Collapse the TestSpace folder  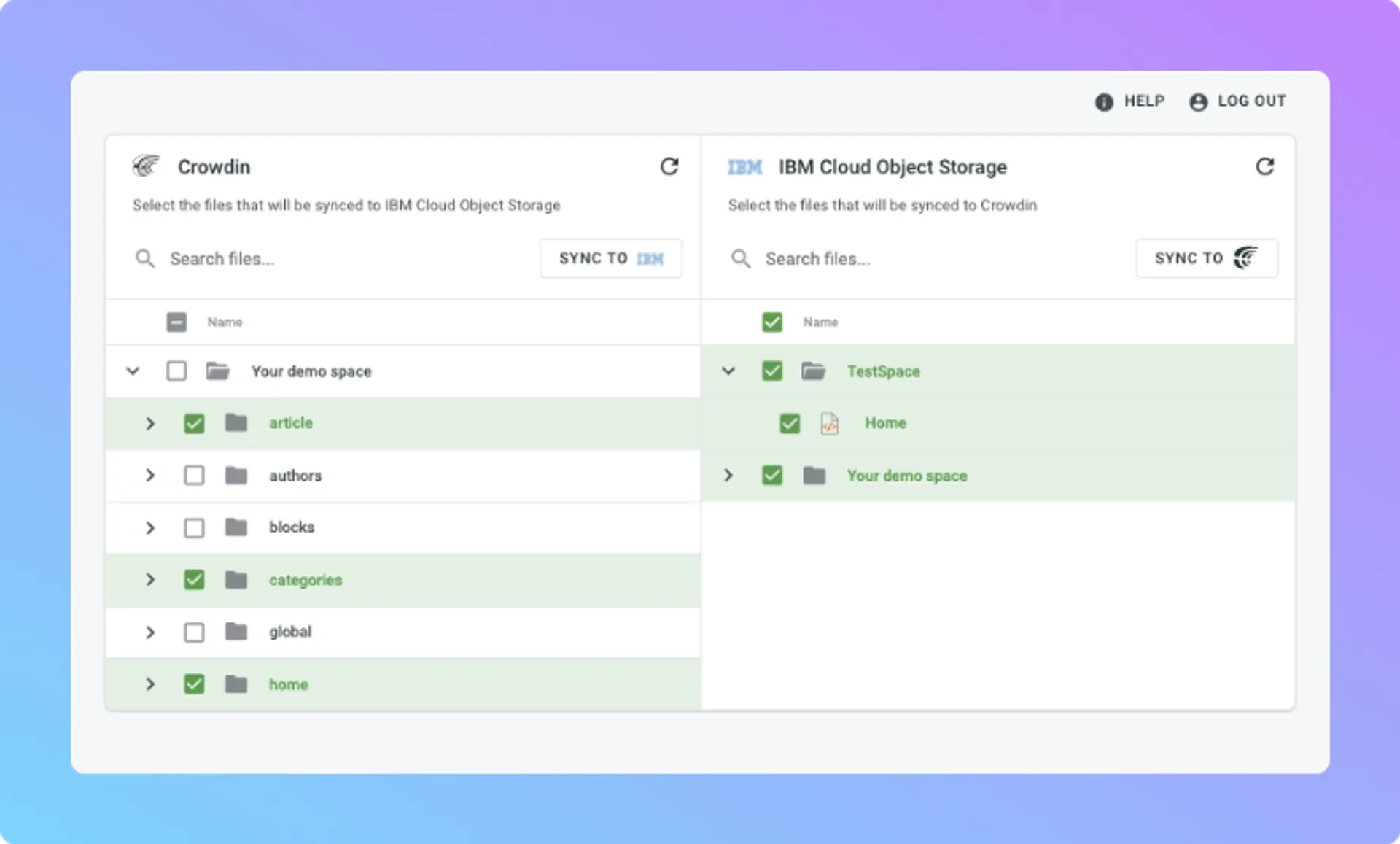tap(728, 371)
